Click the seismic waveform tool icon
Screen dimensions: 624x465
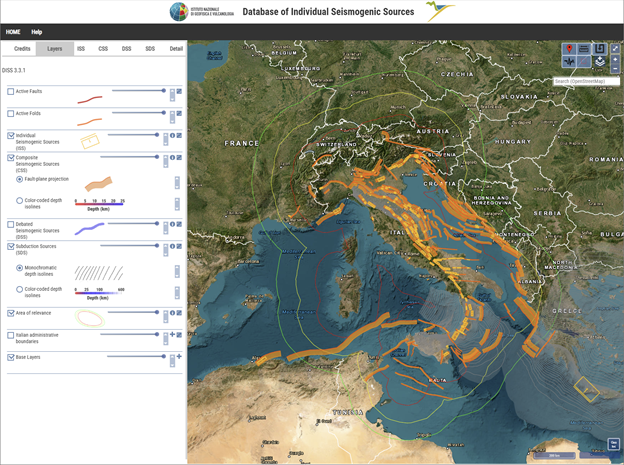coord(569,62)
